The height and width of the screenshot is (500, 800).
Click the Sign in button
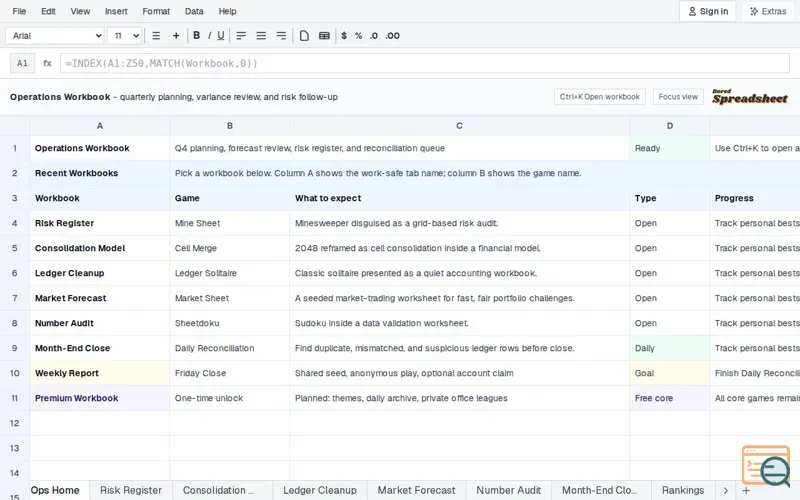[x=708, y=11]
